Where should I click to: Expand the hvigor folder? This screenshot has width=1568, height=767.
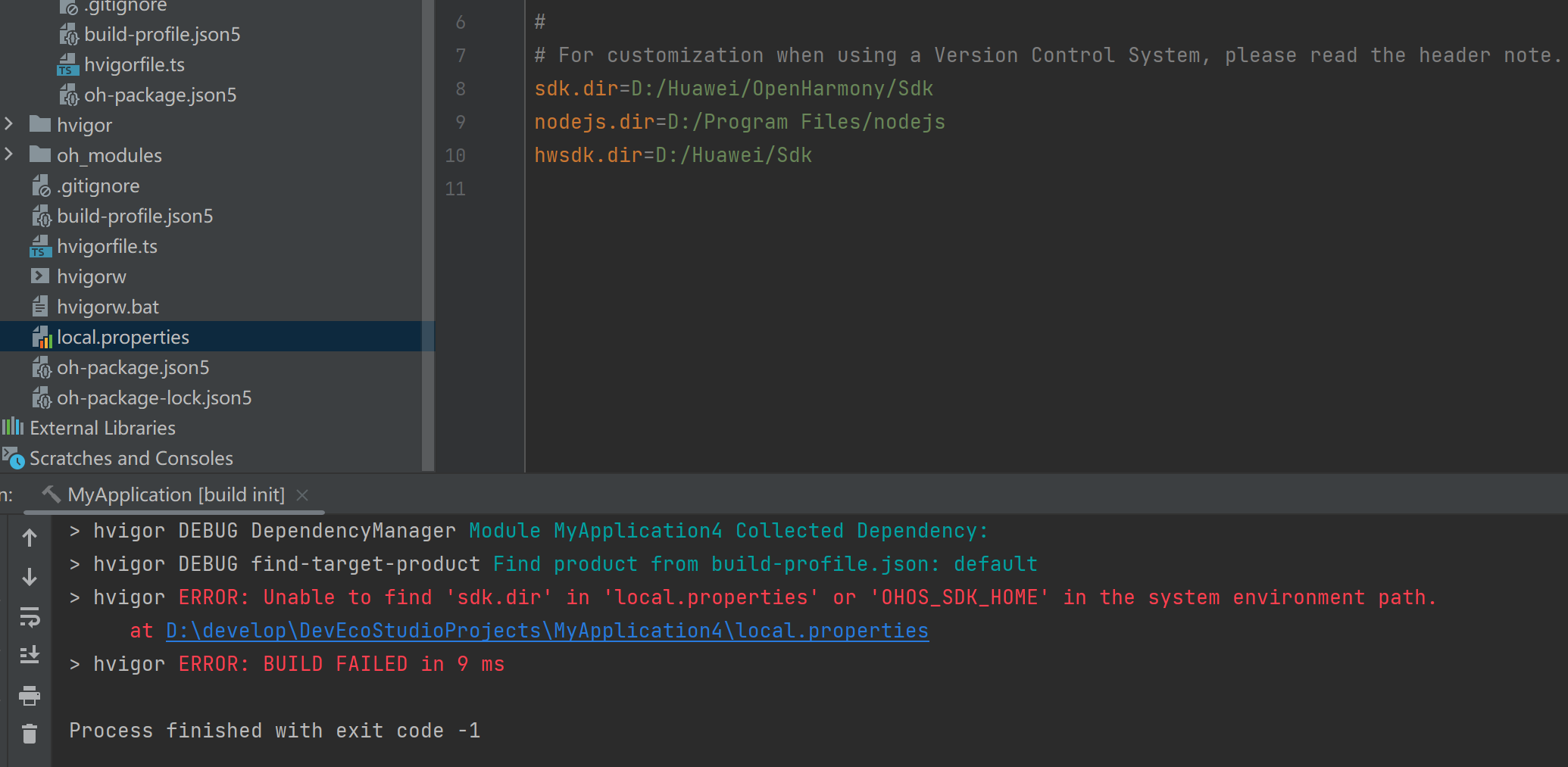(8, 124)
